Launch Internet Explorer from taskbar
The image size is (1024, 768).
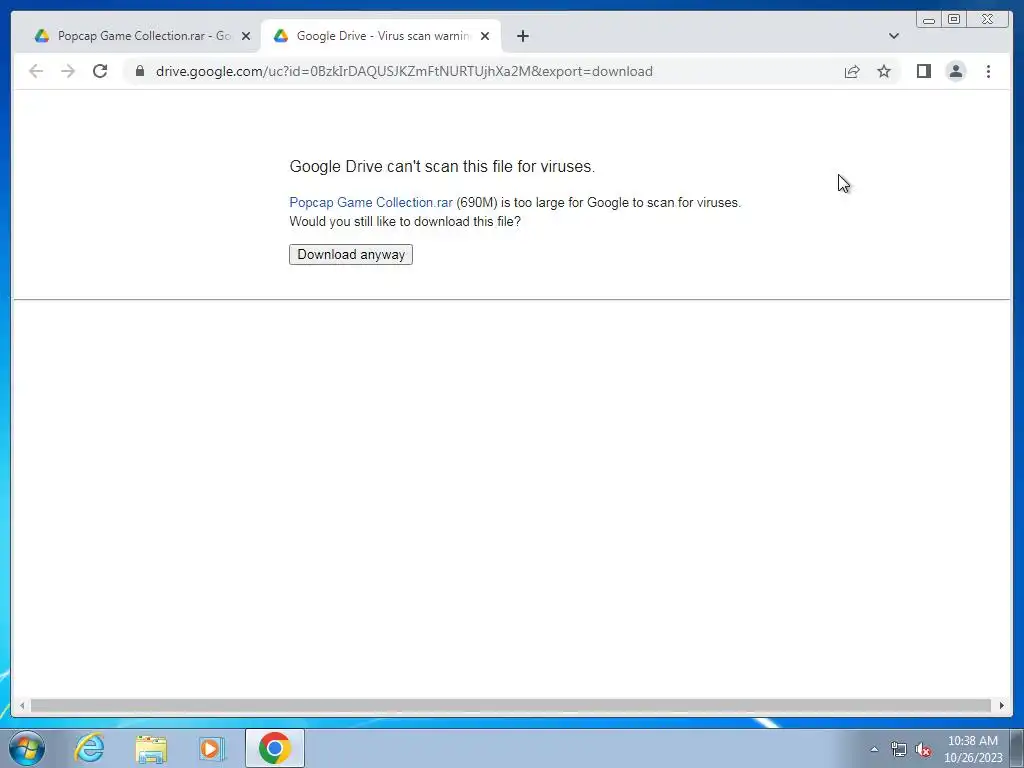pyautogui.click(x=89, y=748)
